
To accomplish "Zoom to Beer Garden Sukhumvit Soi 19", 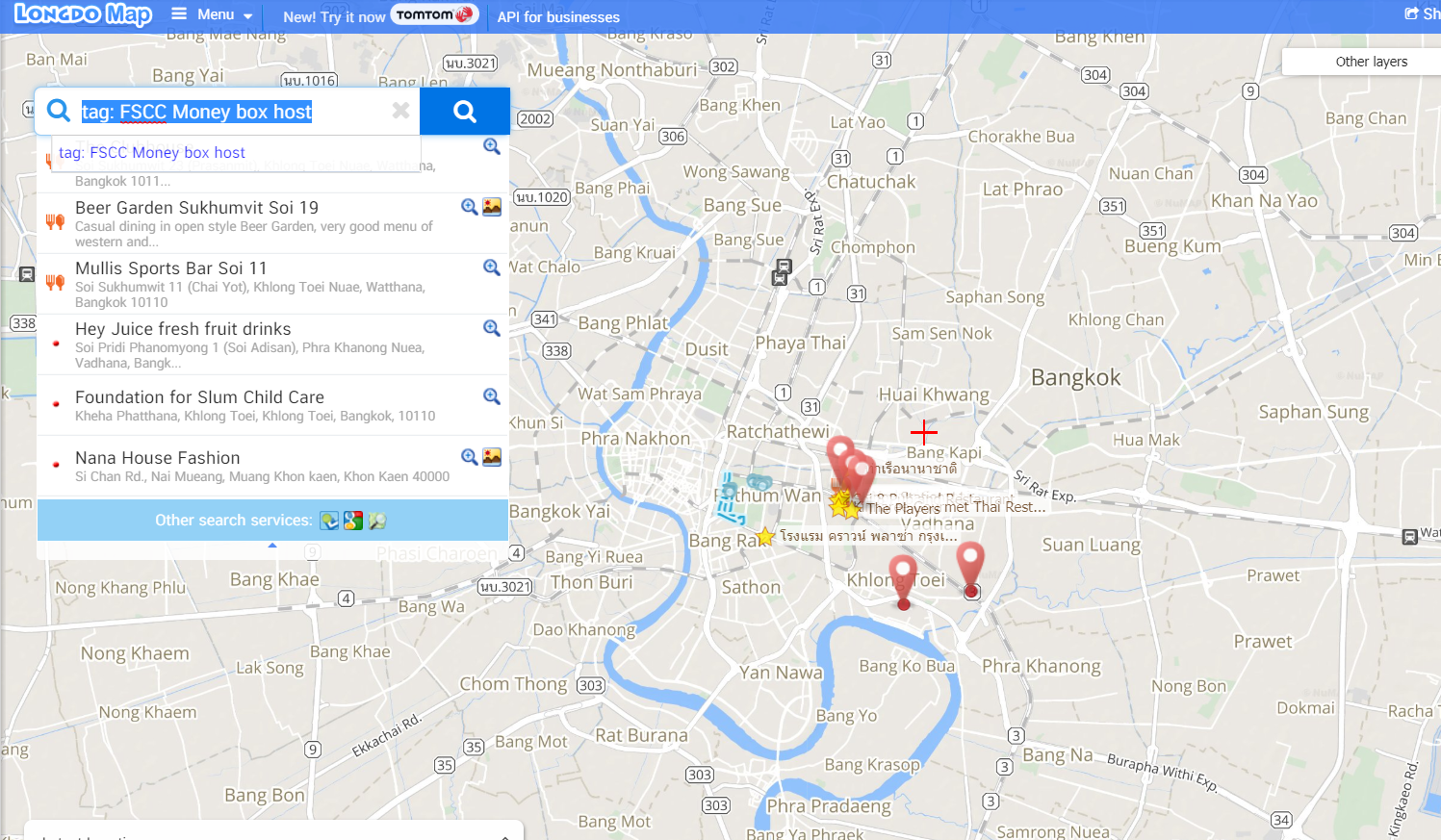I will (x=469, y=207).
